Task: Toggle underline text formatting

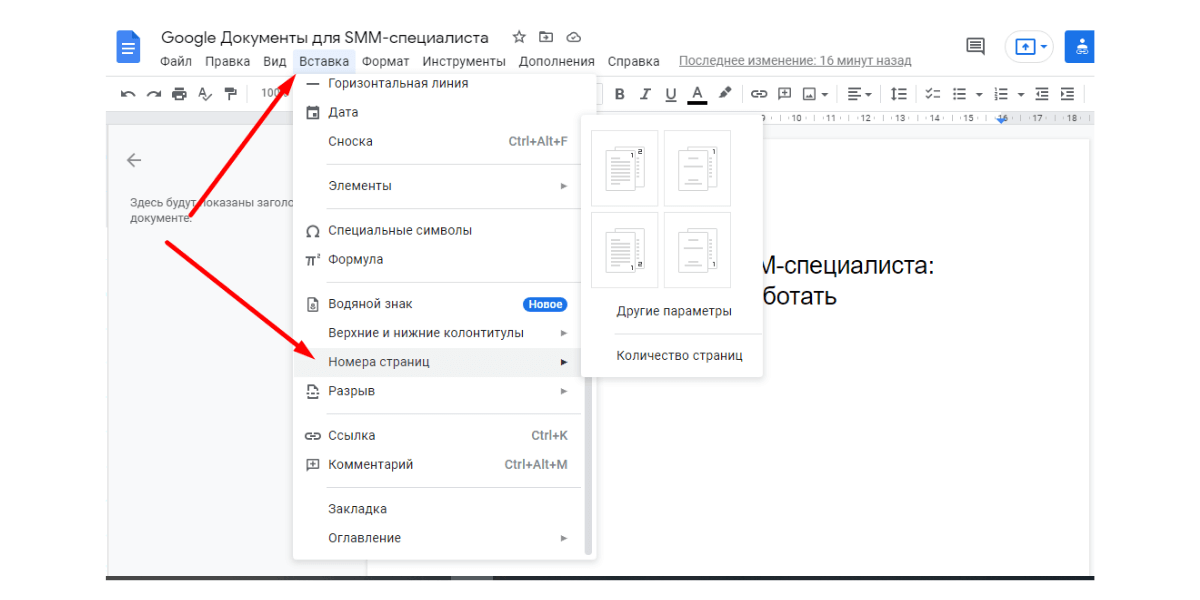Action: tap(671, 94)
